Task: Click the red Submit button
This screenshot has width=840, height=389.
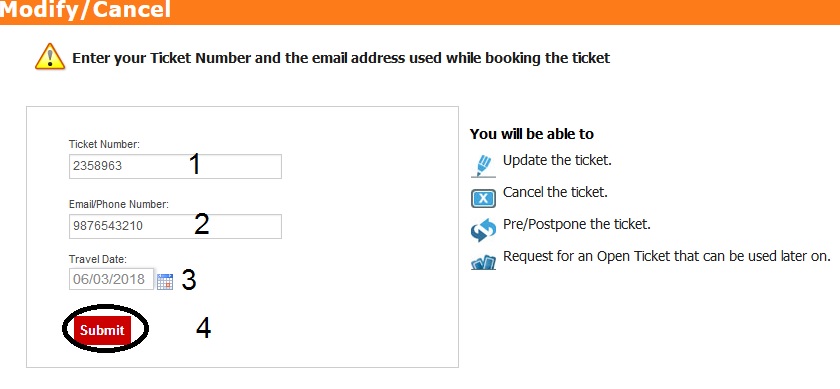Action: (x=102, y=330)
